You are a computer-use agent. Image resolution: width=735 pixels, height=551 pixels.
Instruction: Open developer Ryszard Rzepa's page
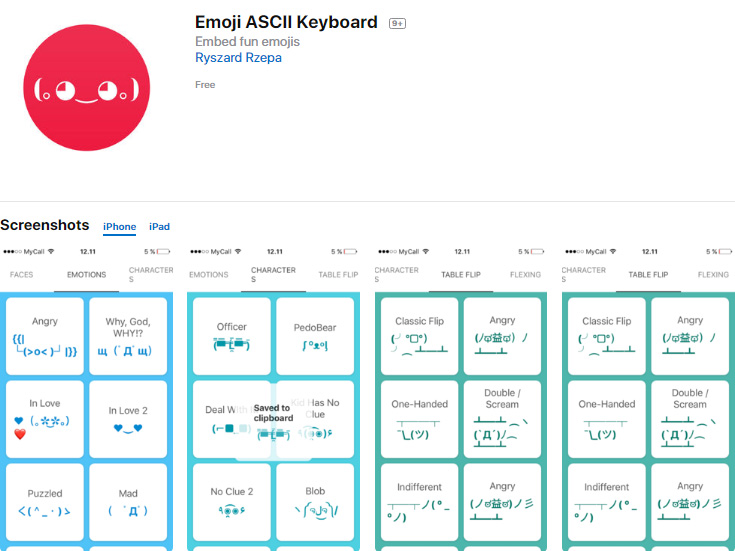238,58
